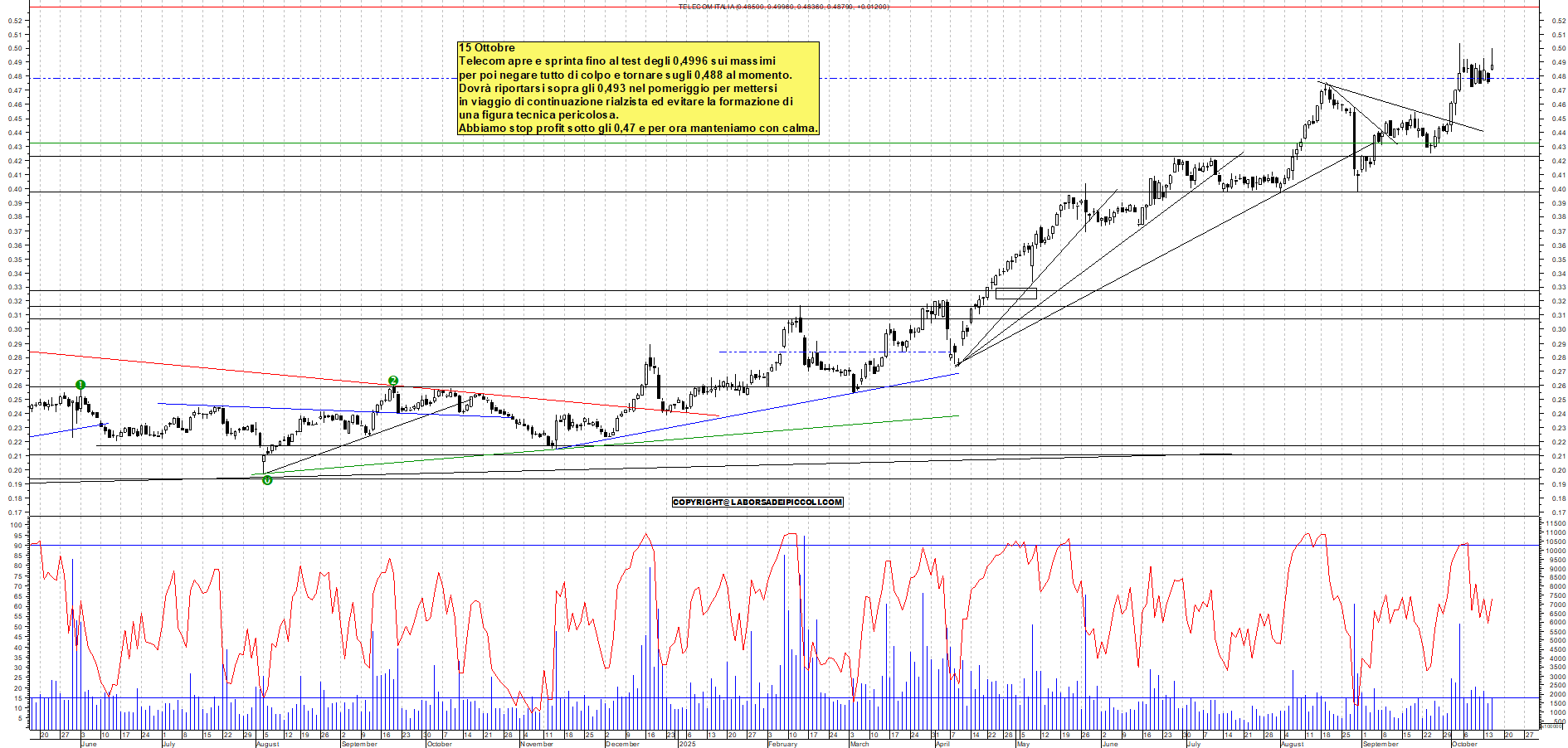Click the COPYRIGHT@LABORSADEIPICCOLI.COM label
Viewport: 1568px width, 748px height.
tap(757, 502)
